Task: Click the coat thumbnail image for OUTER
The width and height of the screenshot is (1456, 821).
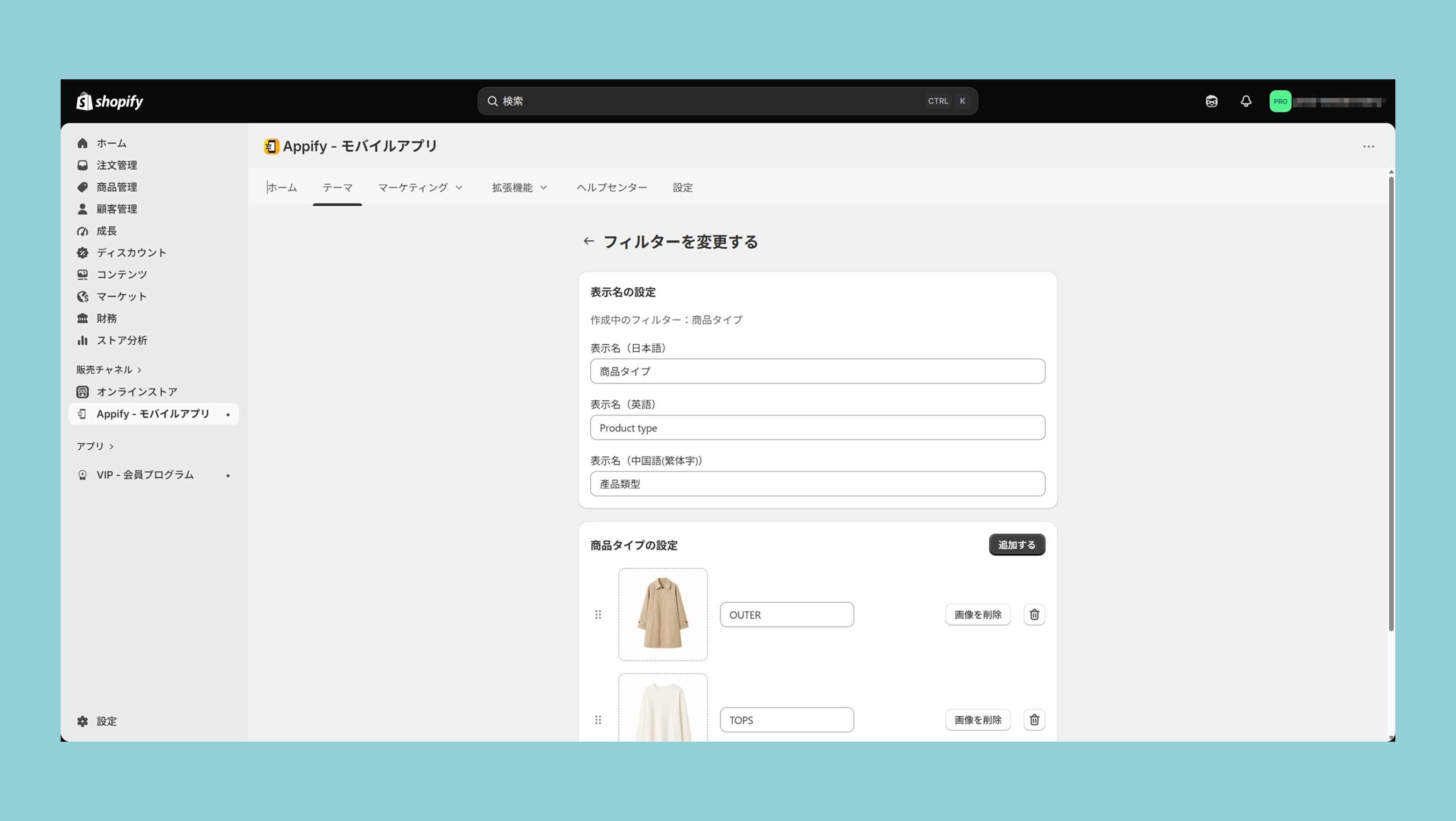Action: pos(663,615)
